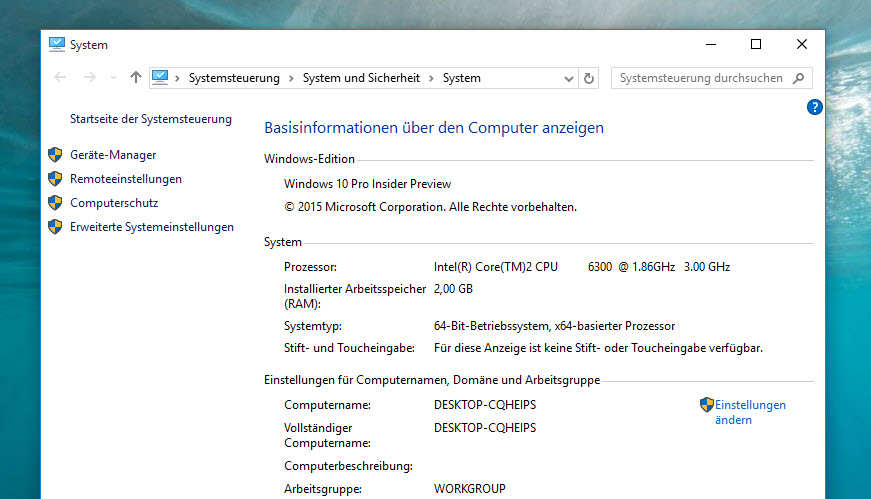Image resolution: width=871 pixels, height=499 pixels.
Task: Open the blue help question mark
Action: [814, 107]
